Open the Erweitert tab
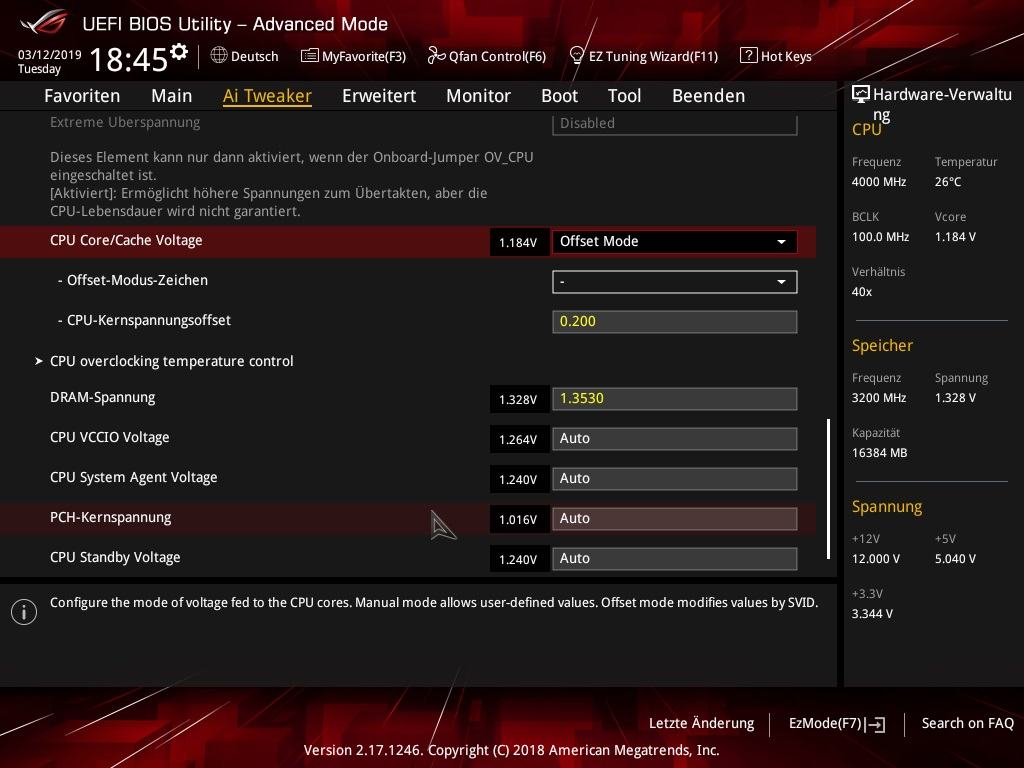 379,96
